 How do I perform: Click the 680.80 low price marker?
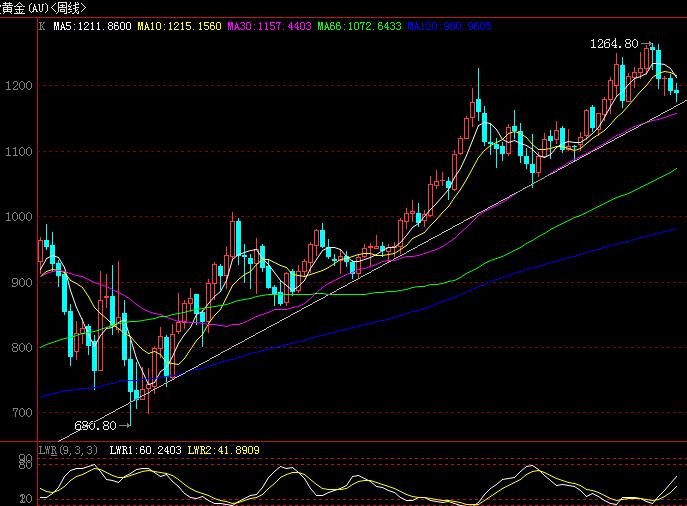click(x=96, y=425)
